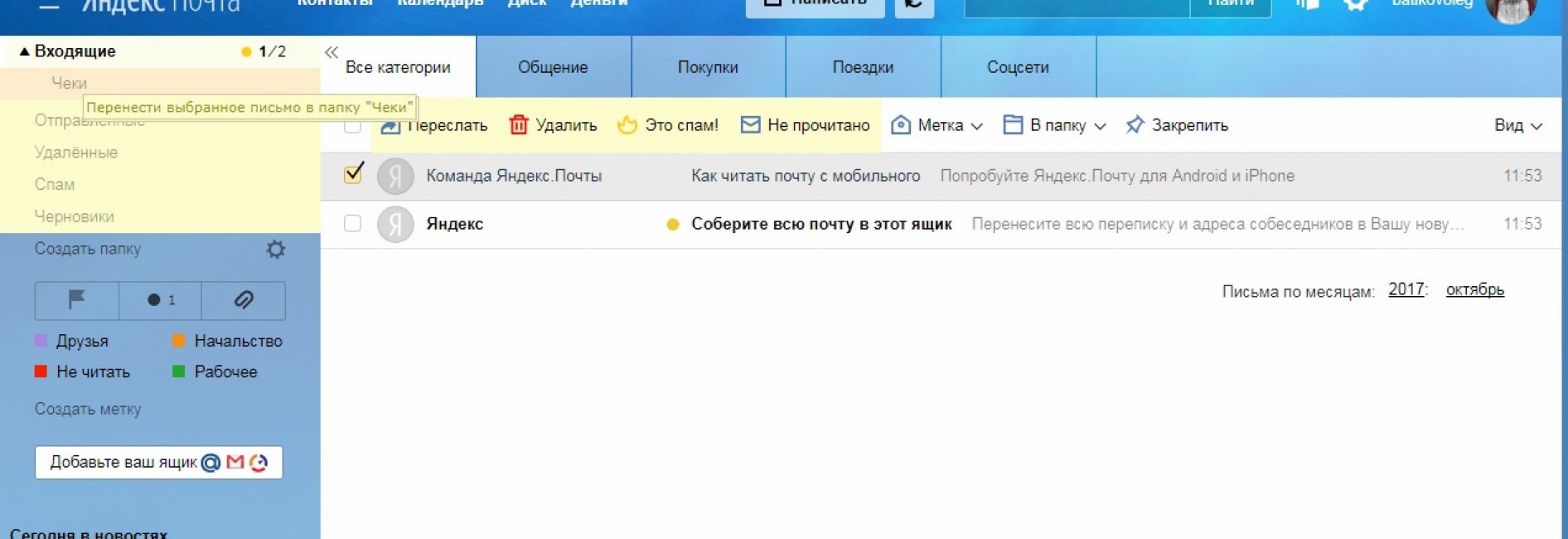
Task: Click the 2017 year link
Action: [1406, 289]
